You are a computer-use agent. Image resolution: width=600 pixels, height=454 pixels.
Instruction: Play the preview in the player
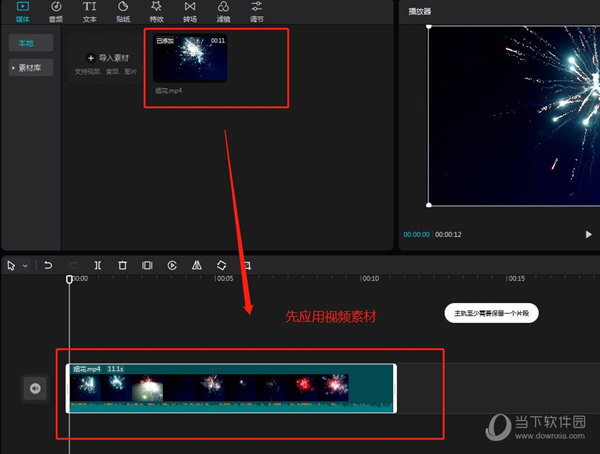point(588,234)
